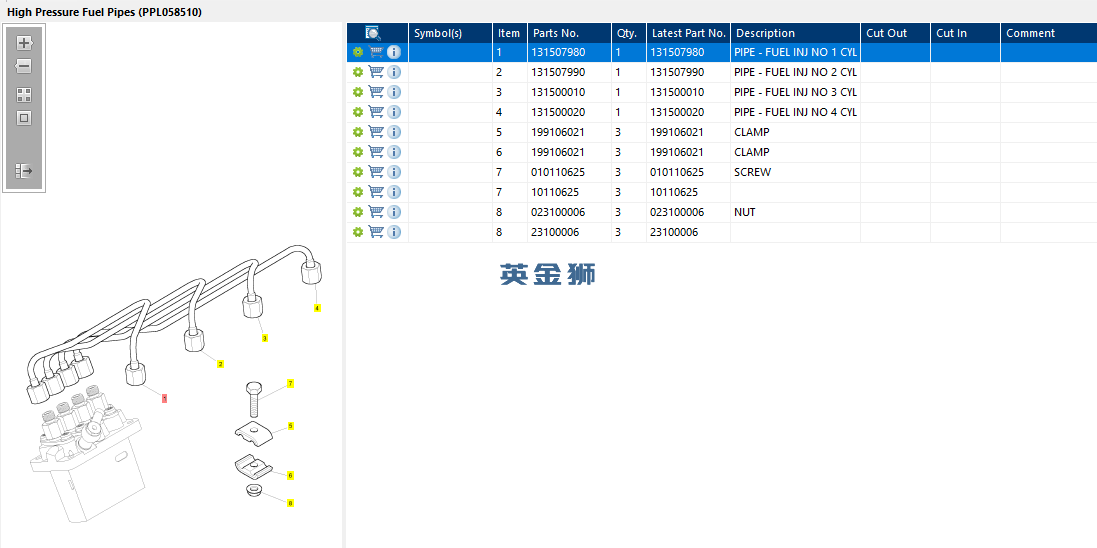Click latest part number 023100006
Viewport: 1097px width, 548px height.
coord(677,211)
